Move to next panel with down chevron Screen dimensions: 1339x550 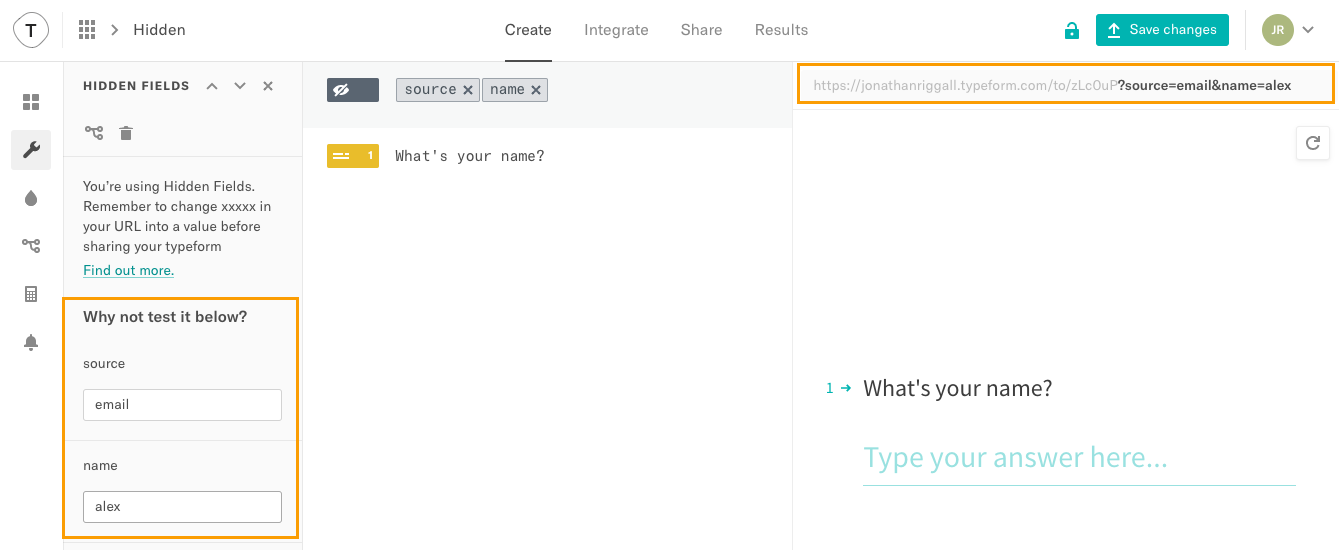240,86
